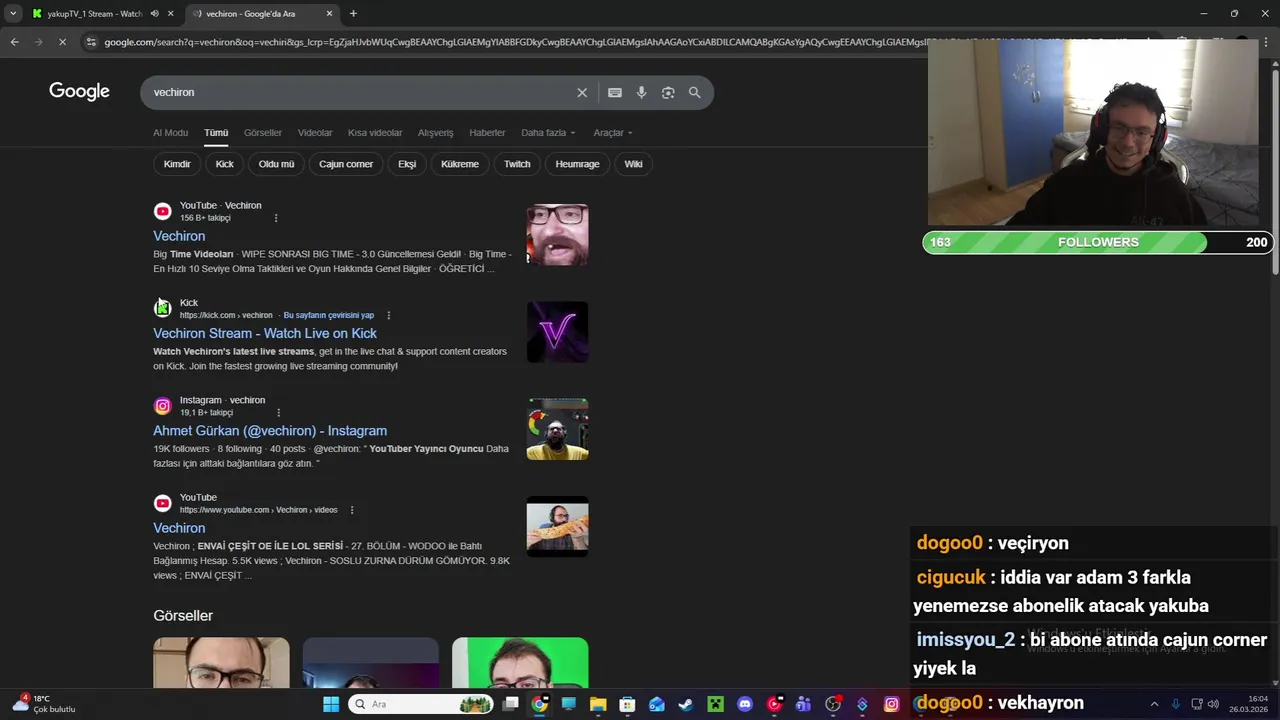The image size is (1280, 720).
Task: Expand the 'Araçlar' tools dropdown
Action: (613, 133)
